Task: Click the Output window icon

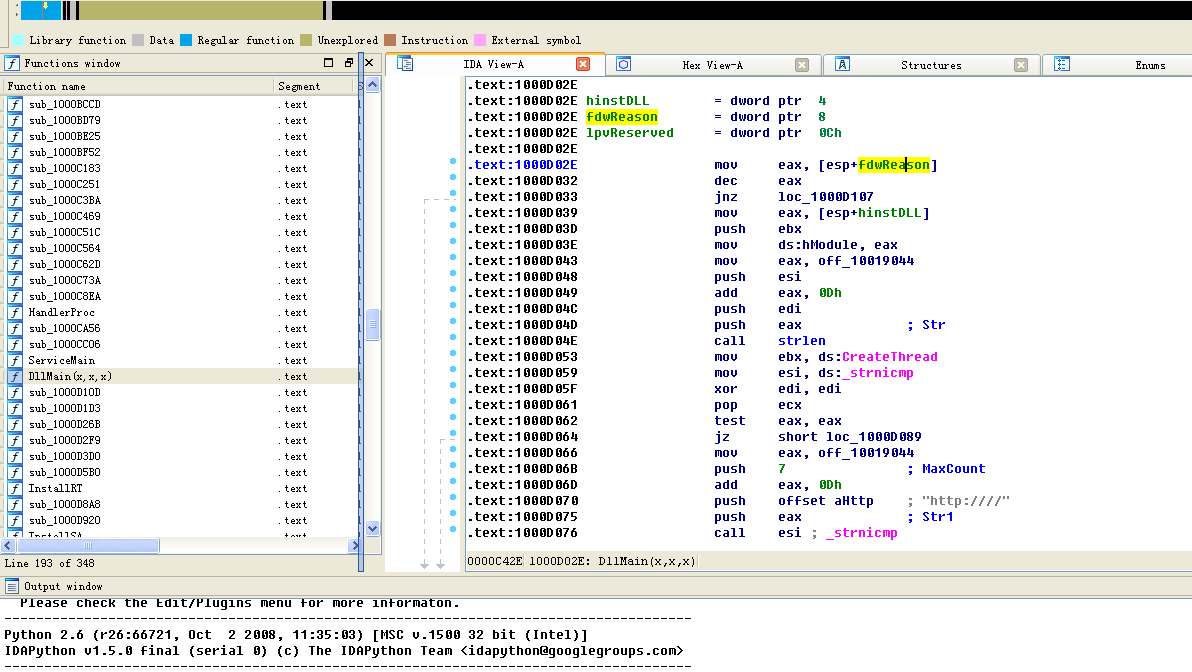Action: (x=12, y=586)
